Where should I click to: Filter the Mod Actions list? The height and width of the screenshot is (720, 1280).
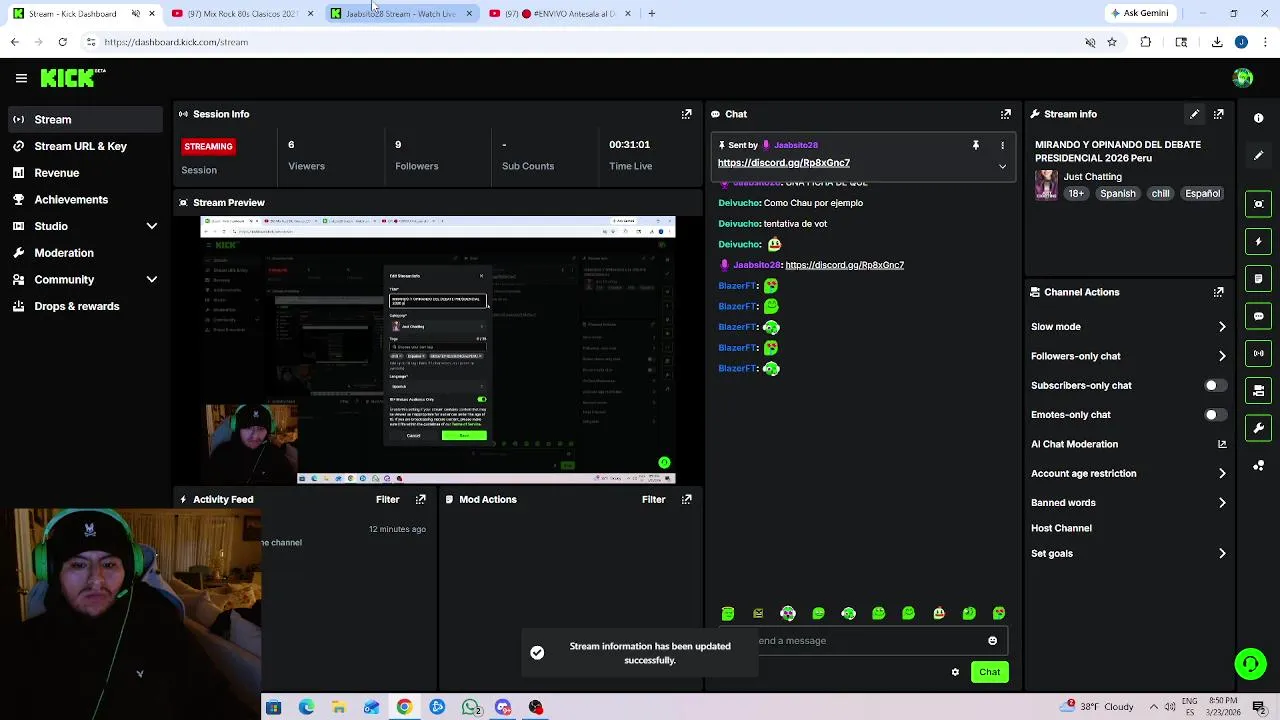(x=653, y=499)
